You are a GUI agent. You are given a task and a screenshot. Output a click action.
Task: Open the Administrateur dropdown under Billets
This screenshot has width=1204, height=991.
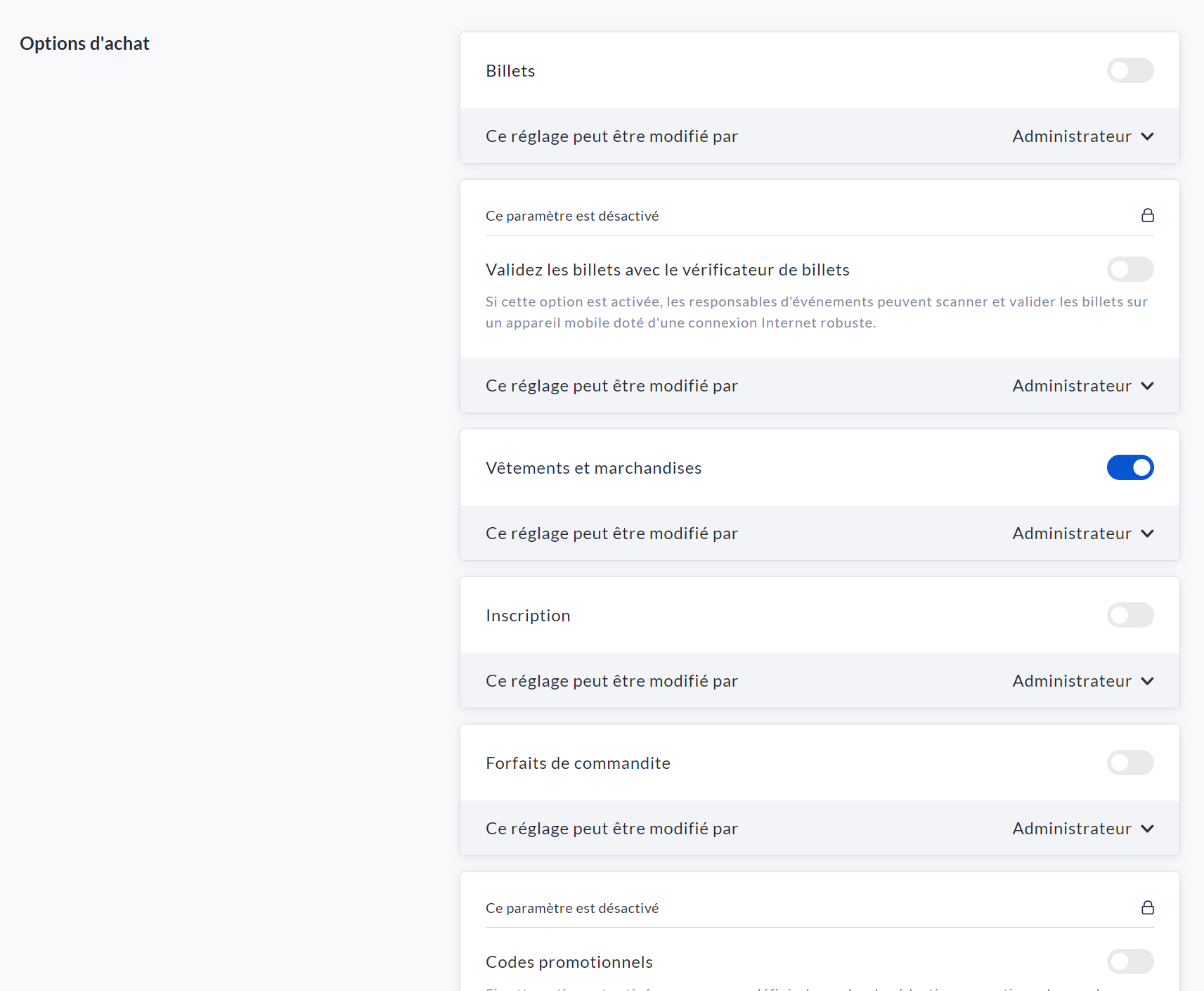coord(1082,136)
